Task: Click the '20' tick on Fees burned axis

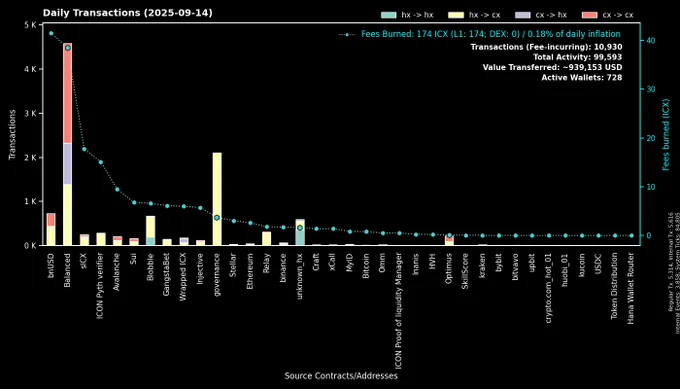Action: click(x=651, y=138)
